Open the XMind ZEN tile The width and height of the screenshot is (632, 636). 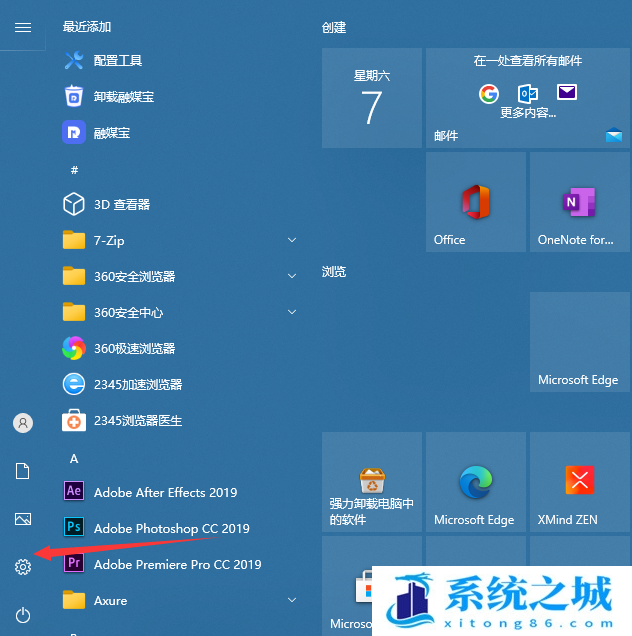point(580,482)
